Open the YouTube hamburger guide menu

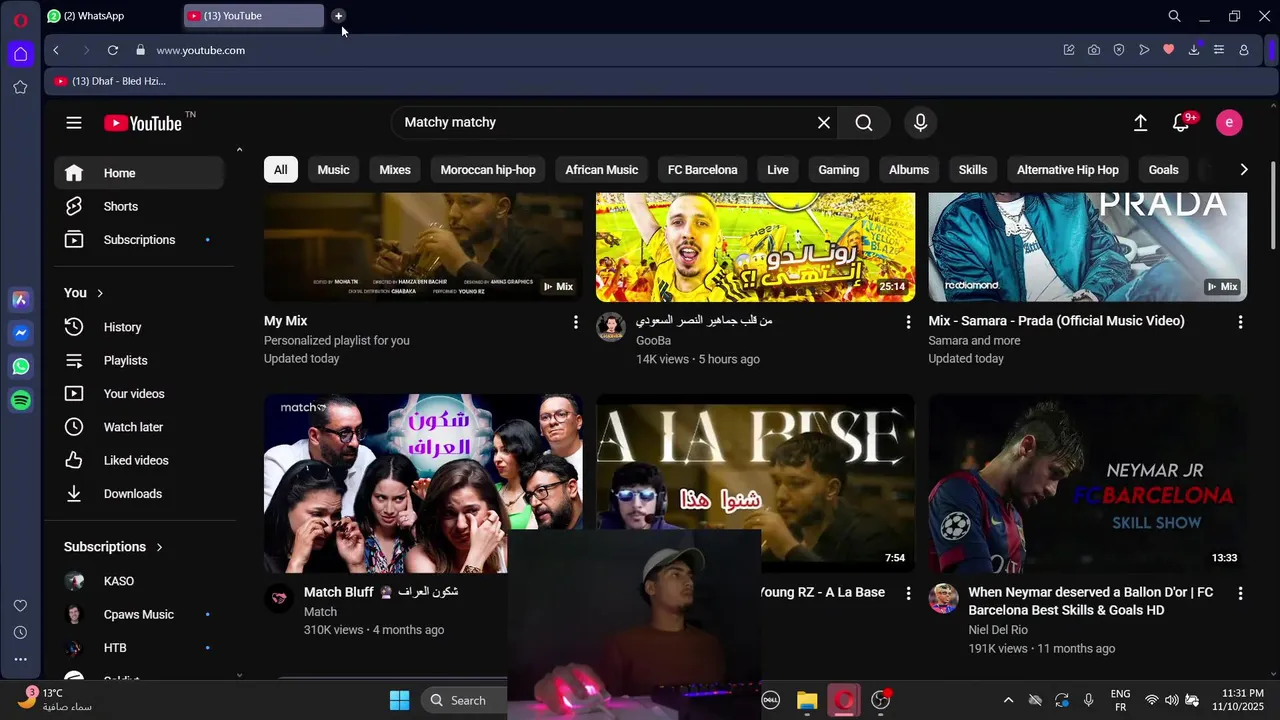(x=74, y=123)
